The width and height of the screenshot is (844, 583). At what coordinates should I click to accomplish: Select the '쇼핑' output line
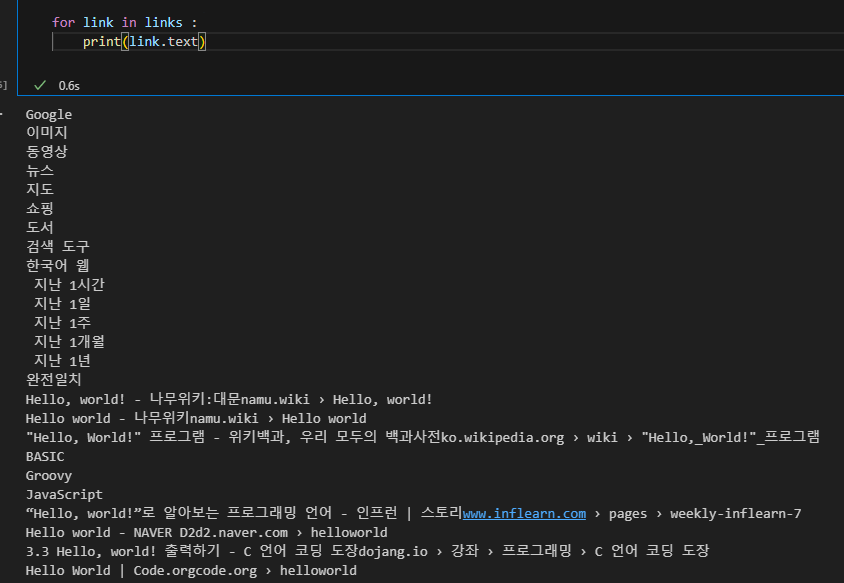[x=40, y=208]
